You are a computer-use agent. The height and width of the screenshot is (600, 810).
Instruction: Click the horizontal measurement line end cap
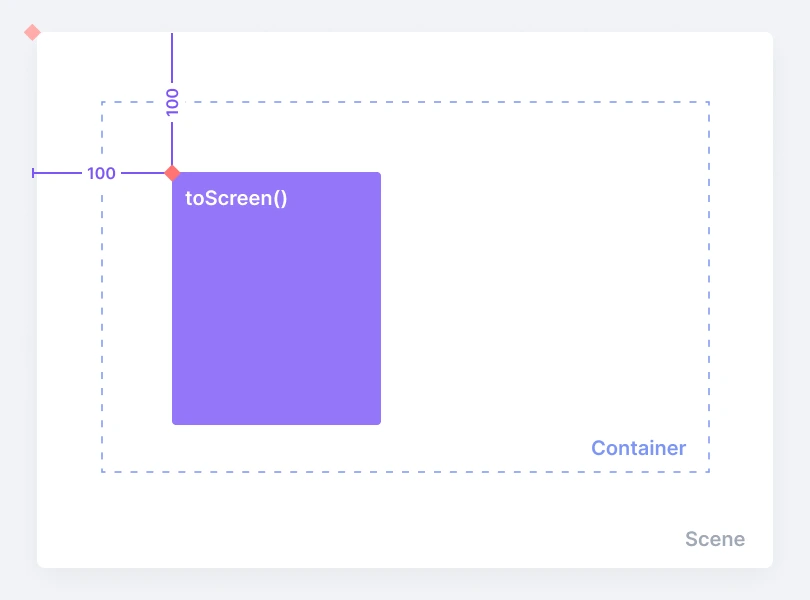coord(33,173)
